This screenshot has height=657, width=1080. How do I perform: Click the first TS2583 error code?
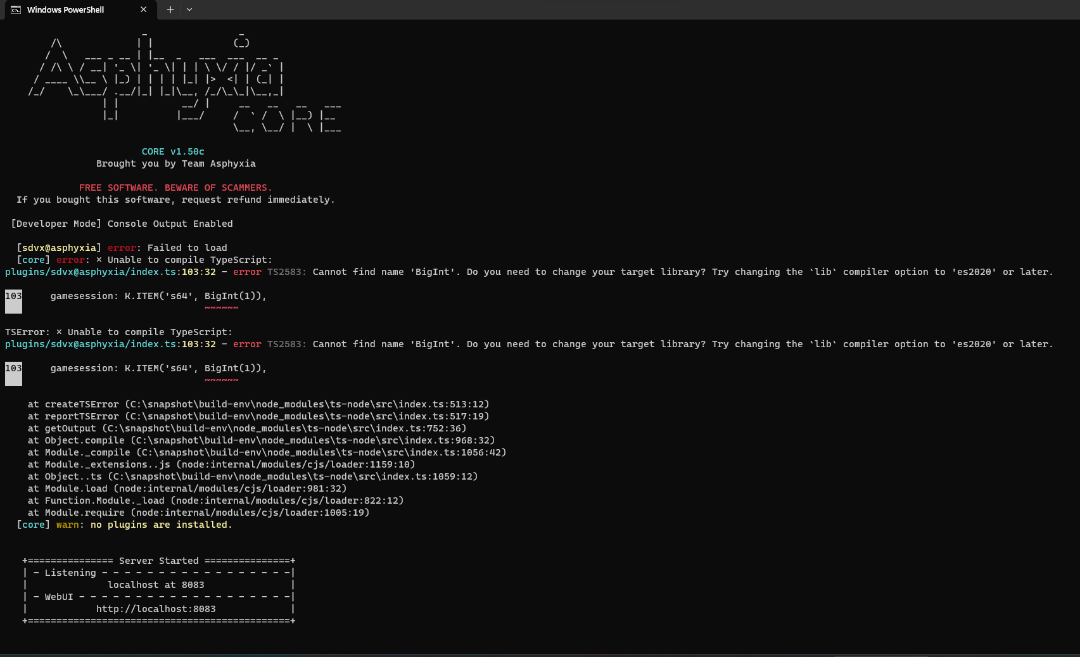[287, 272]
